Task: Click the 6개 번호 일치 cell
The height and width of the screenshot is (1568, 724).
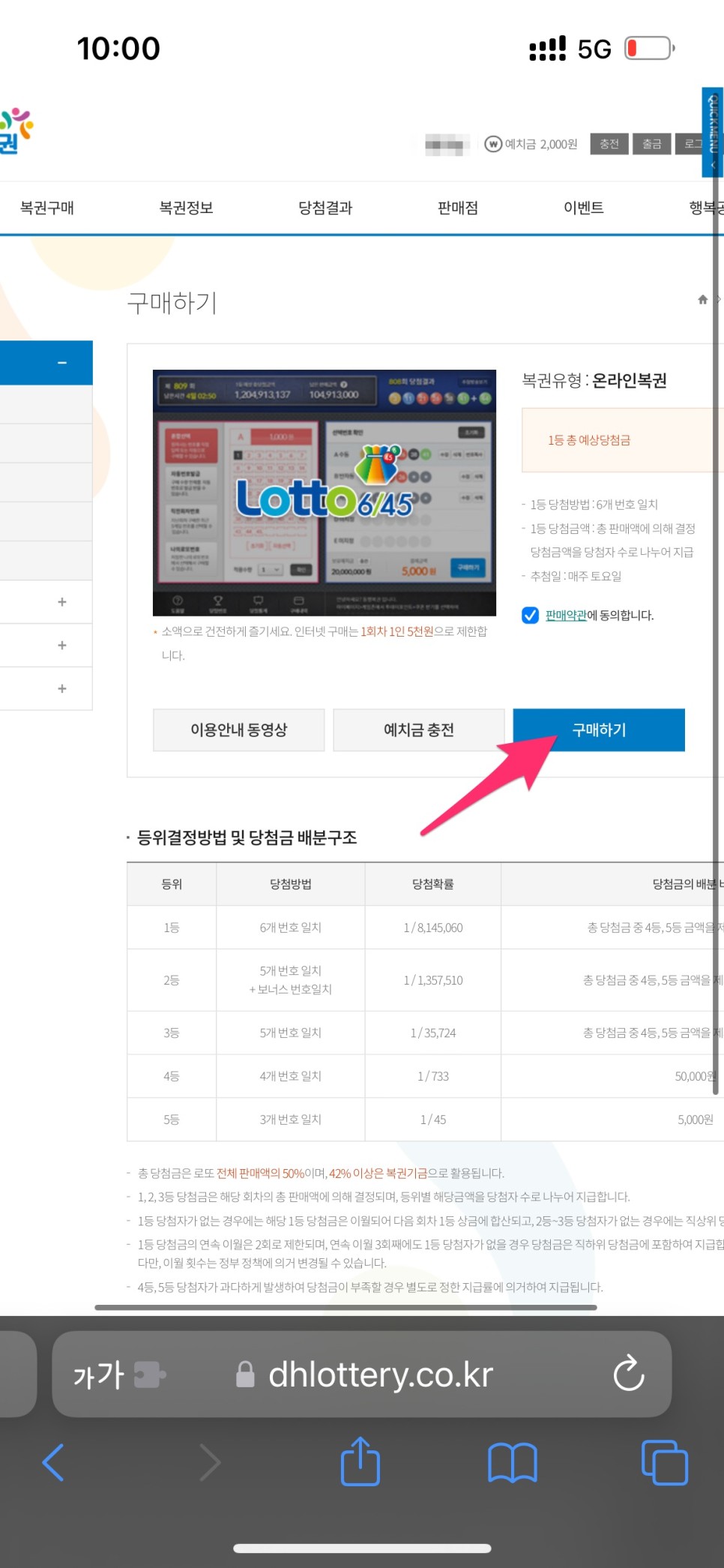Action: 291,928
